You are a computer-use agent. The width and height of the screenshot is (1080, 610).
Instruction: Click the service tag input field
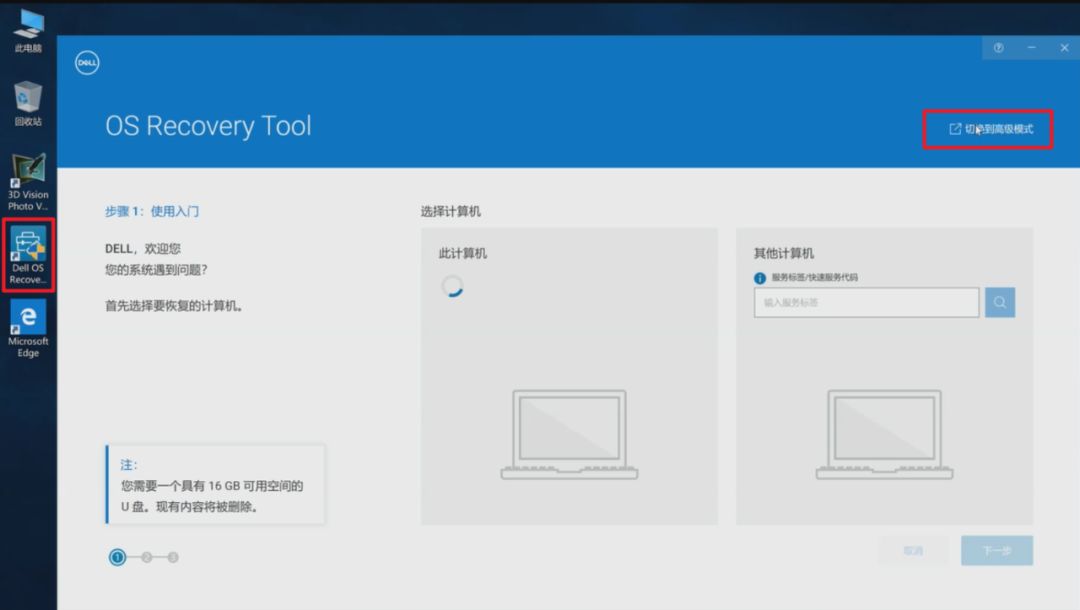866,302
